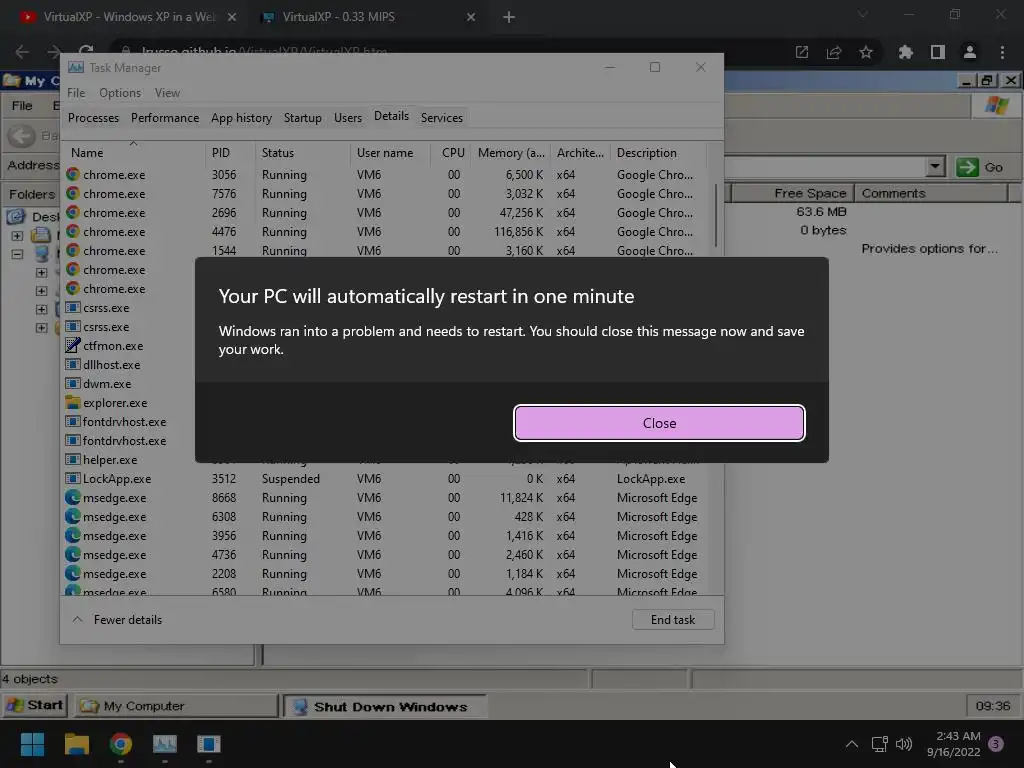Sort by Free Space column in My Computer
This screenshot has width=1024, height=768.
pos(792,193)
